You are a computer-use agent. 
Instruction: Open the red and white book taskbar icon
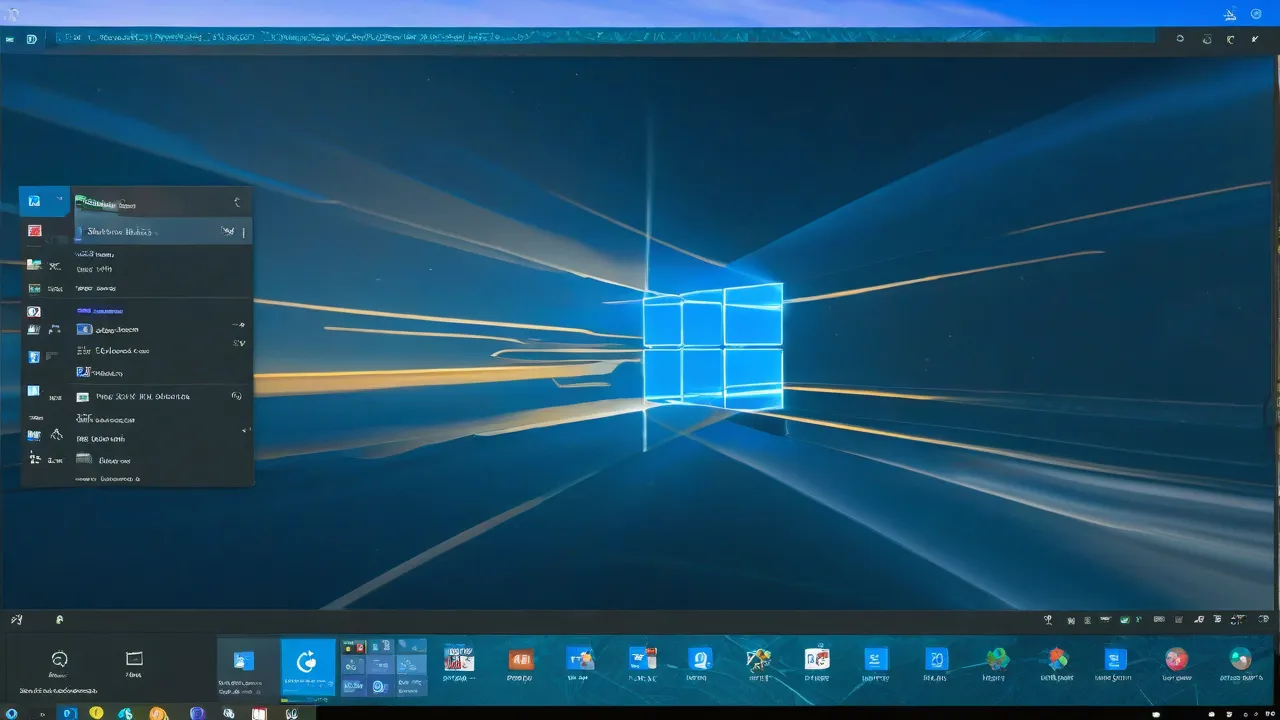point(260,713)
